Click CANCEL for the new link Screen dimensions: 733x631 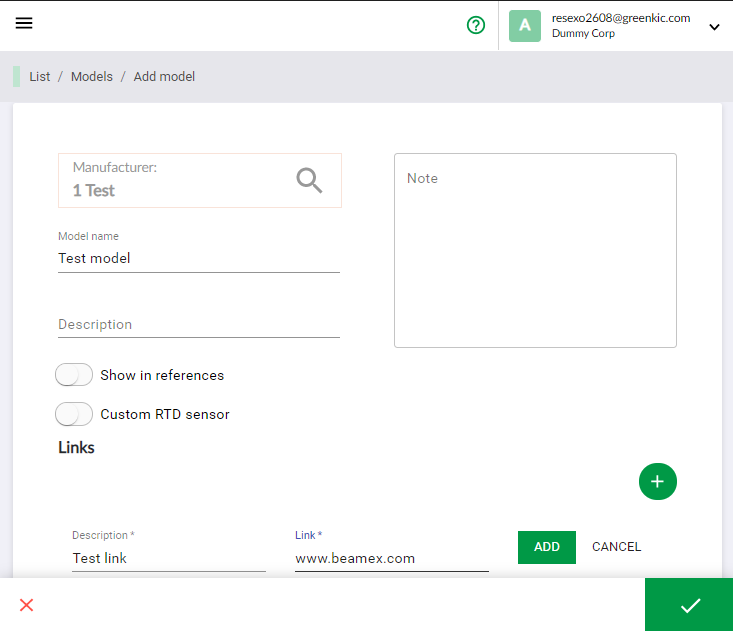tap(616, 547)
